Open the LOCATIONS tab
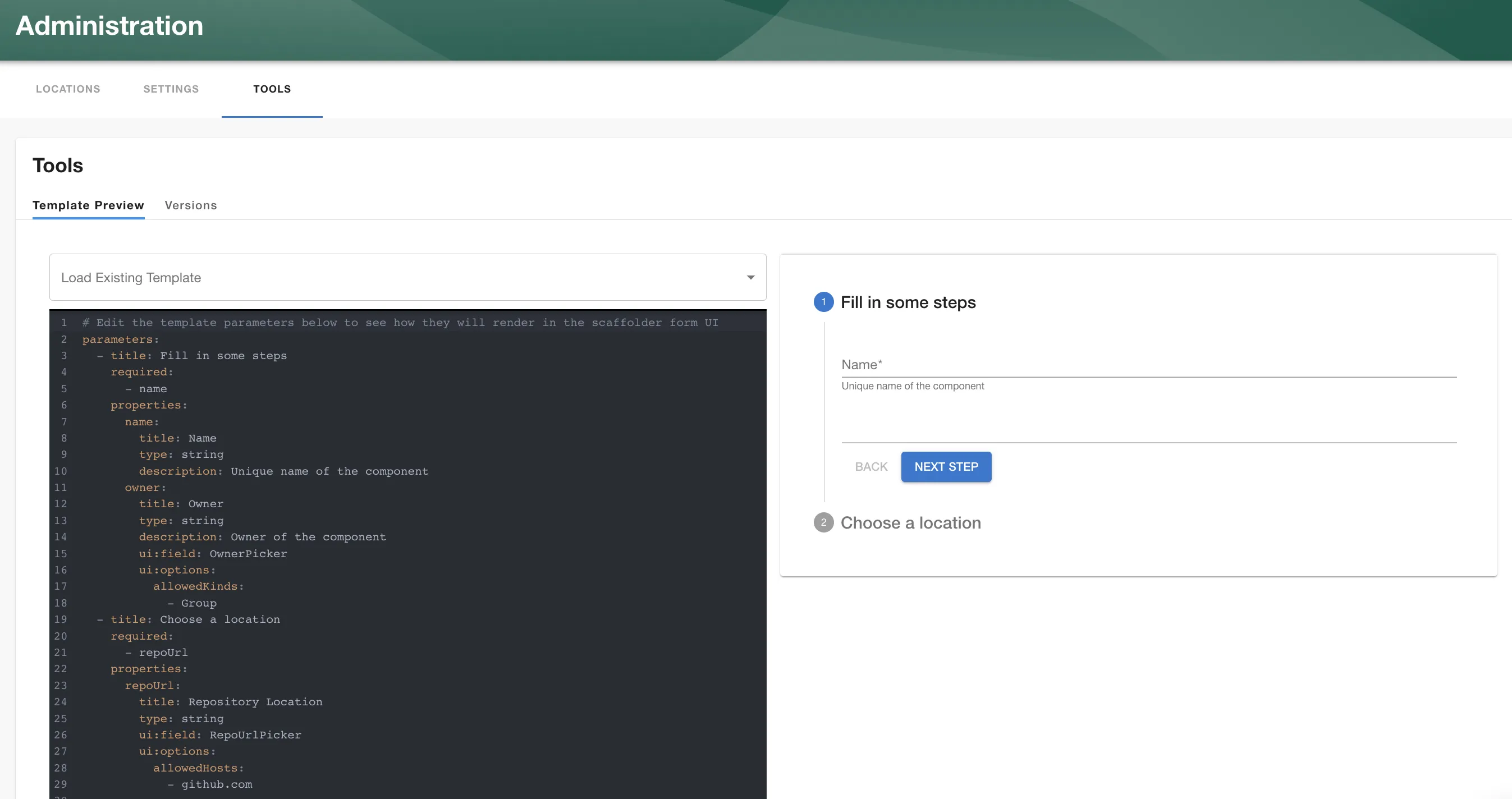 (67, 89)
